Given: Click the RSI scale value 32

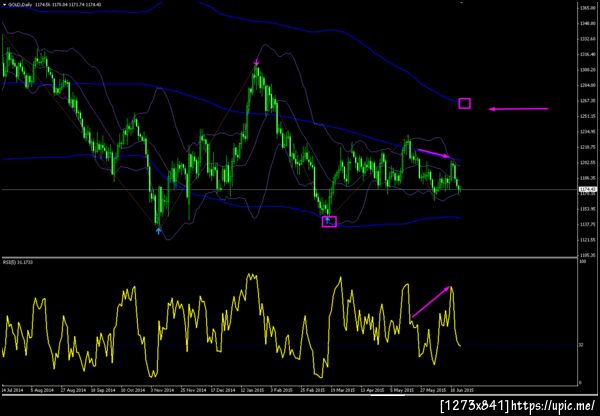Looking at the screenshot, I should pyautogui.click(x=582, y=345).
